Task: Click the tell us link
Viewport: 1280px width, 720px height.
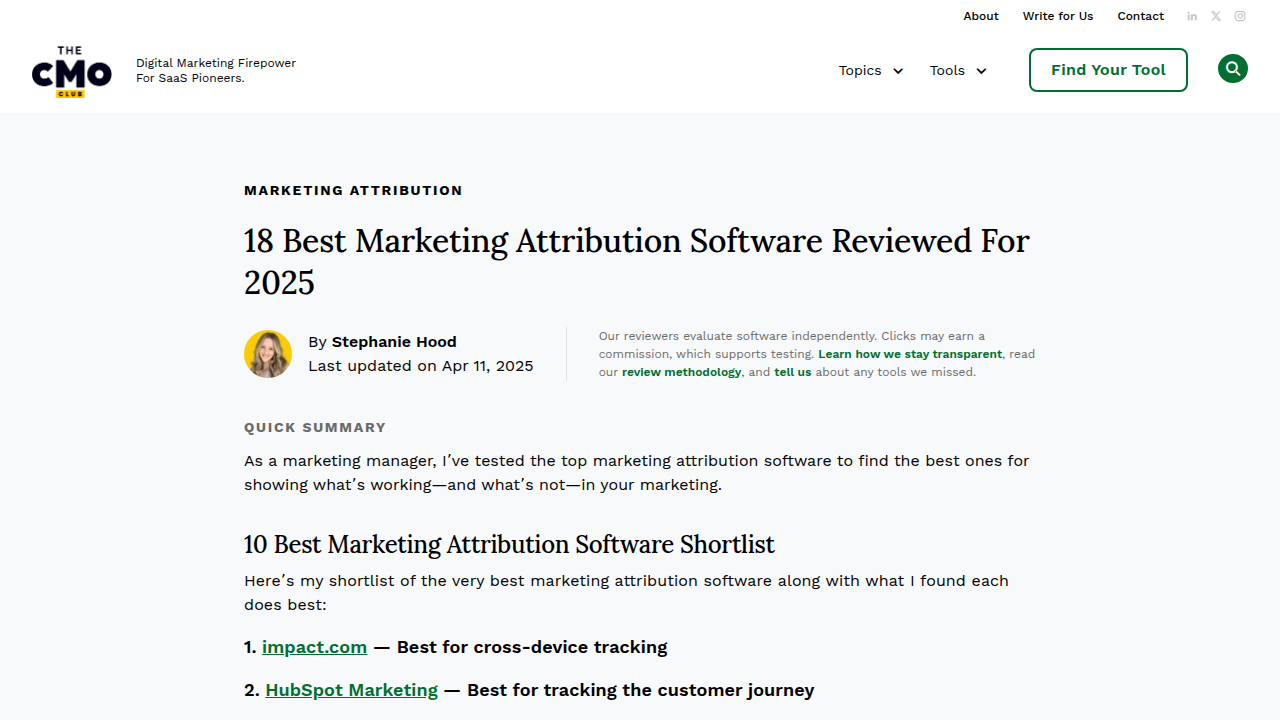Action: click(x=793, y=372)
